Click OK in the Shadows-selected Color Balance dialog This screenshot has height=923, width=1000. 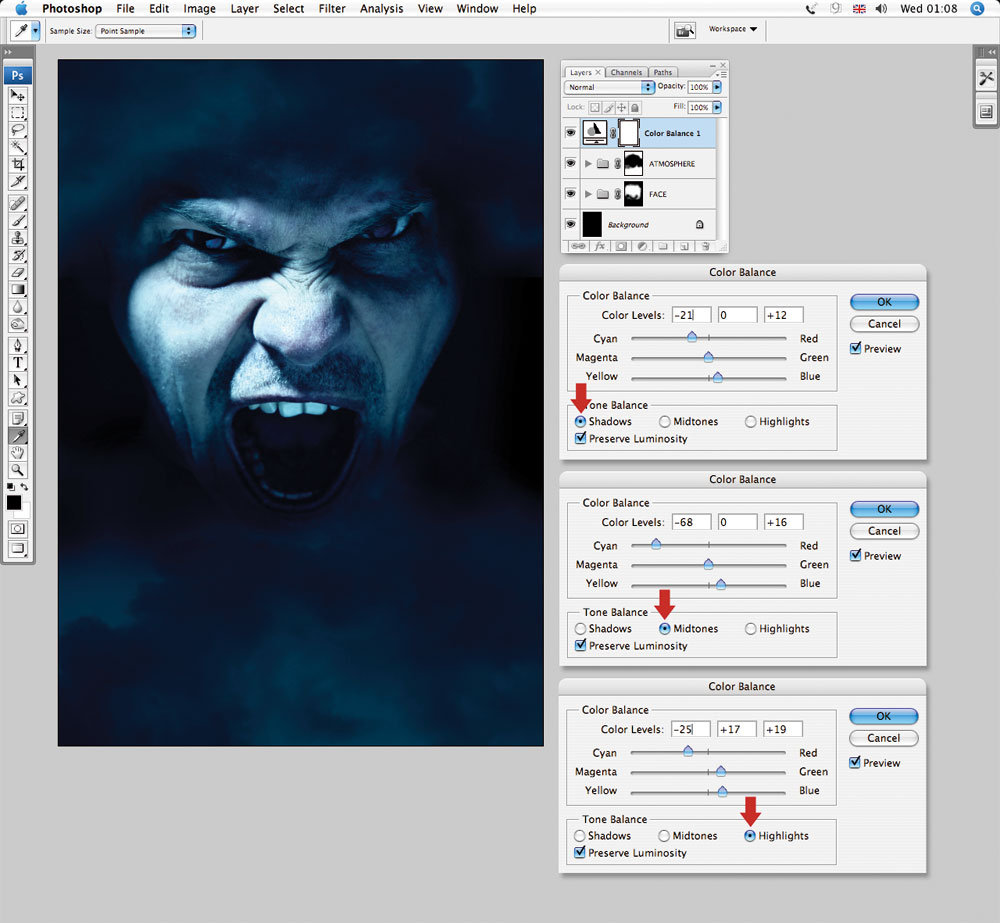[885, 302]
